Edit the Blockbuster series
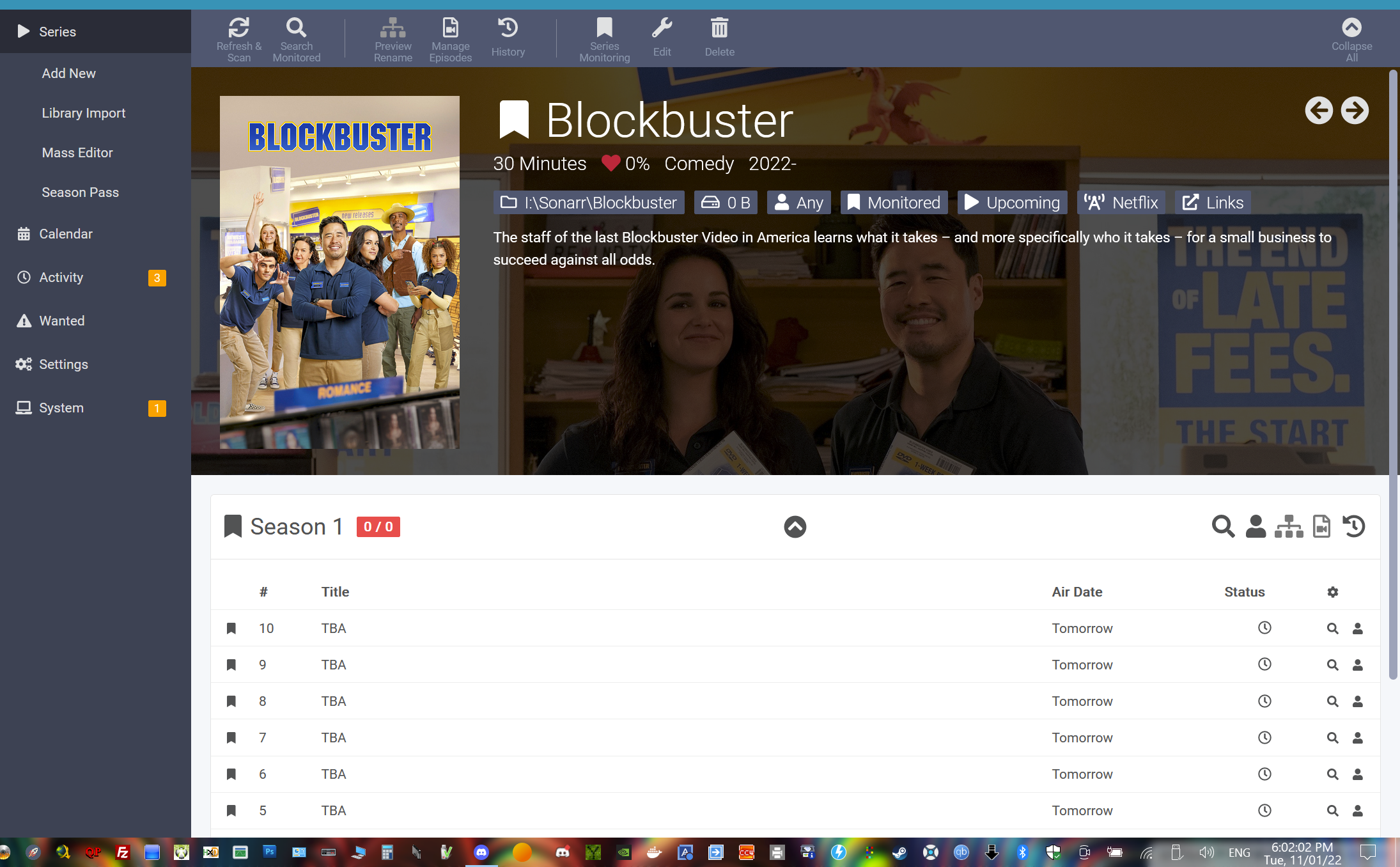This screenshot has height=867, width=1400. [662, 38]
